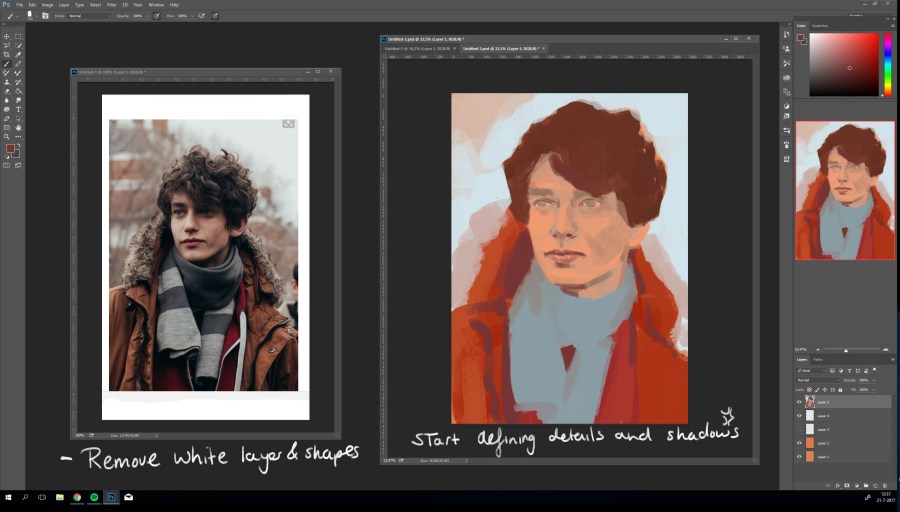Select the Move tool
This screenshot has width=900, height=512.
tap(7, 37)
